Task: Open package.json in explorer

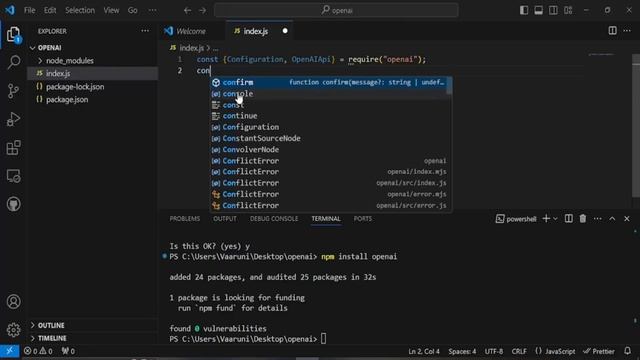Action: (x=93, y=100)
